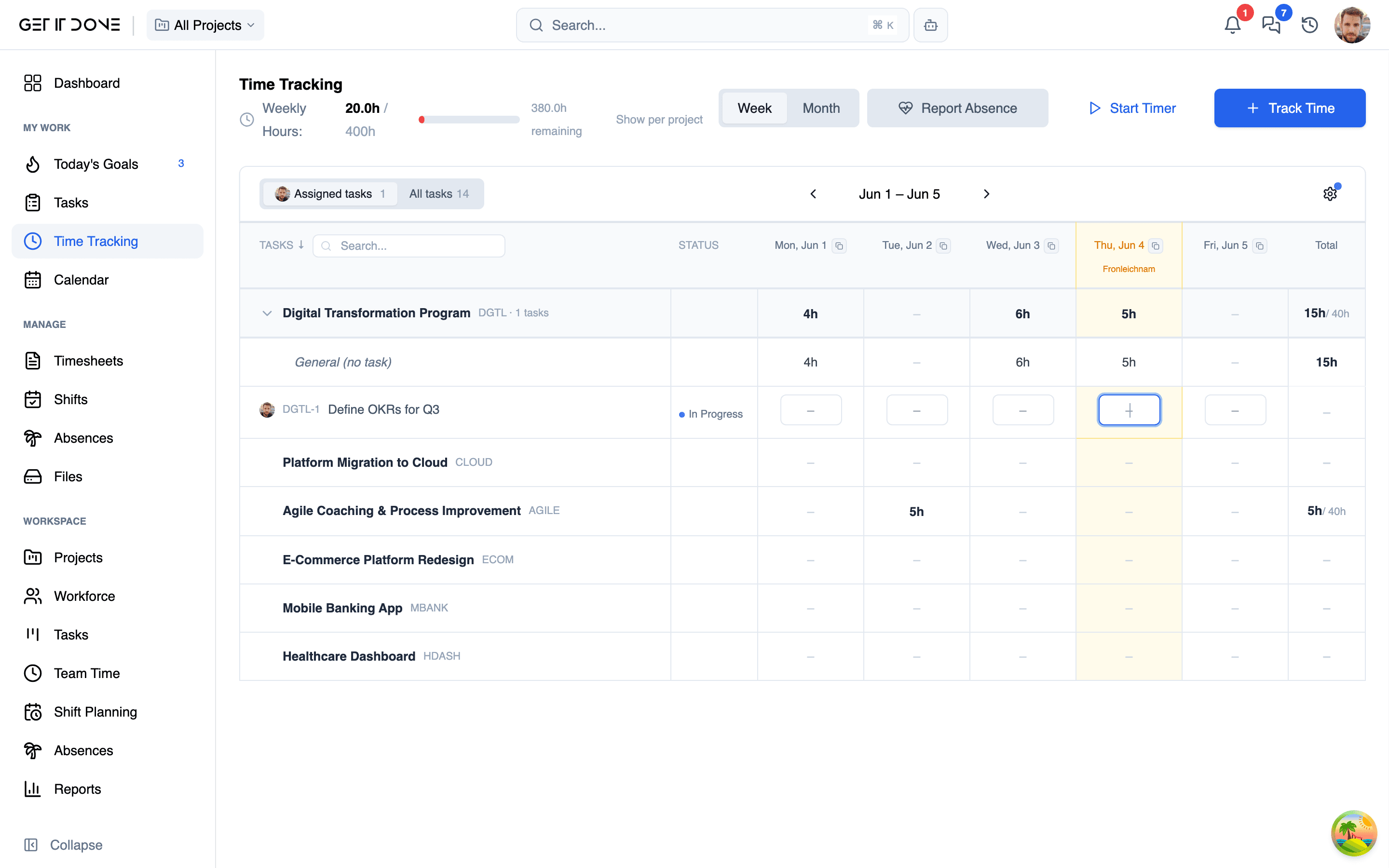Copy Thu, Jun 4 entries icon

pyautogui.click(x=1156, y=246)
